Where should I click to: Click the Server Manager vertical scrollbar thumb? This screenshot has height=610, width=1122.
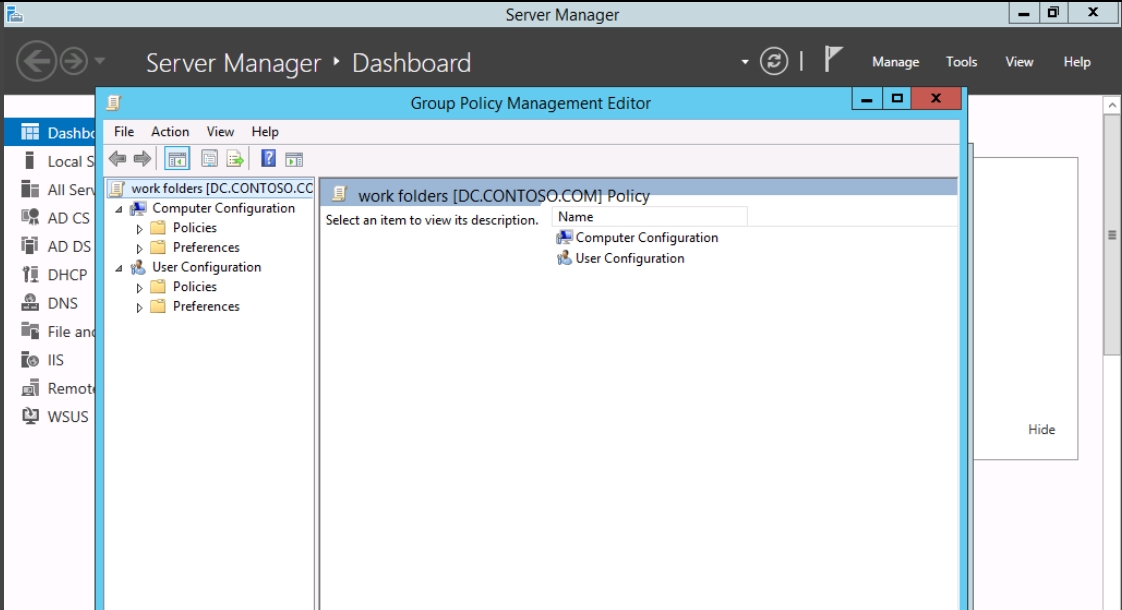tap(1111, 235)
